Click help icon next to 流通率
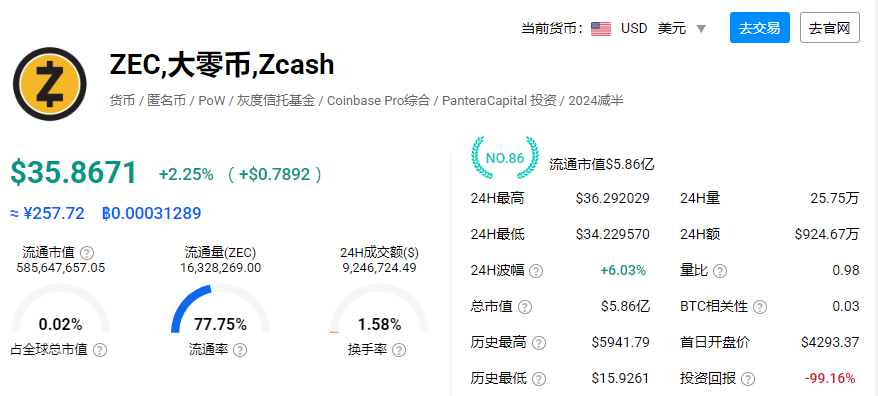Image resolution: width=878 pixels, height=396 pixels. coord(240,350)
